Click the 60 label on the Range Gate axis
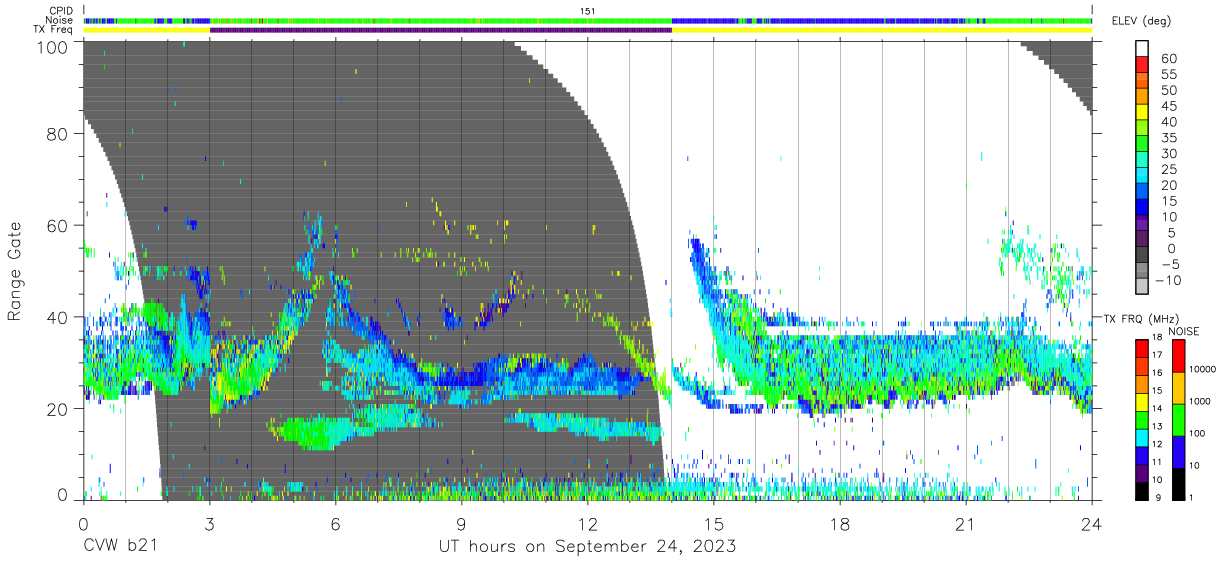 coord(59,225)
